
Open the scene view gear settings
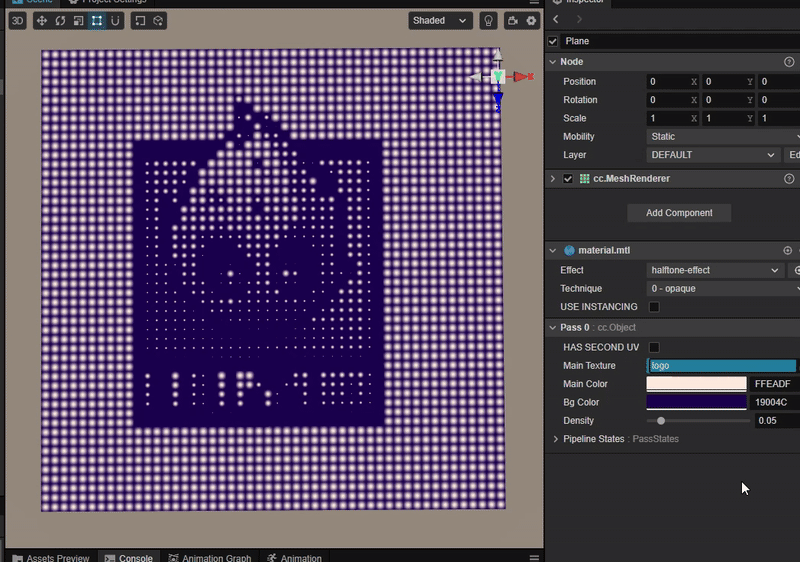tap(531, 21)
